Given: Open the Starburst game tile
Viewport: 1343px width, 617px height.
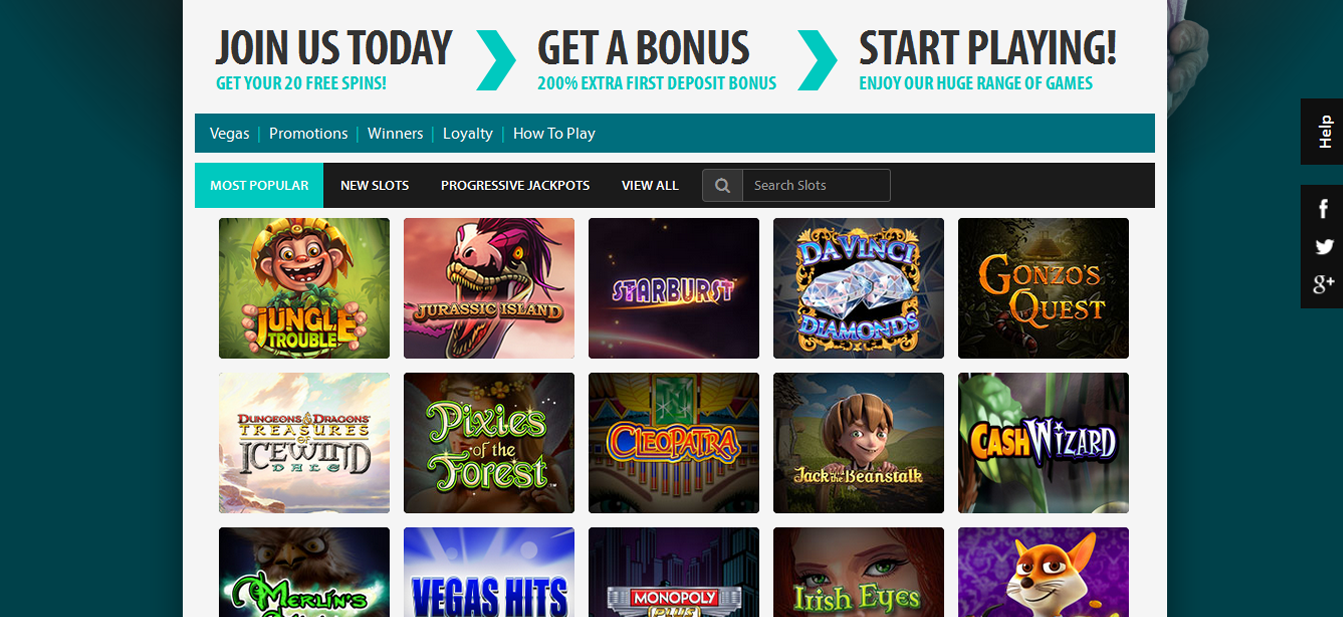Looking at the screenshot, I should coord(674,288).
